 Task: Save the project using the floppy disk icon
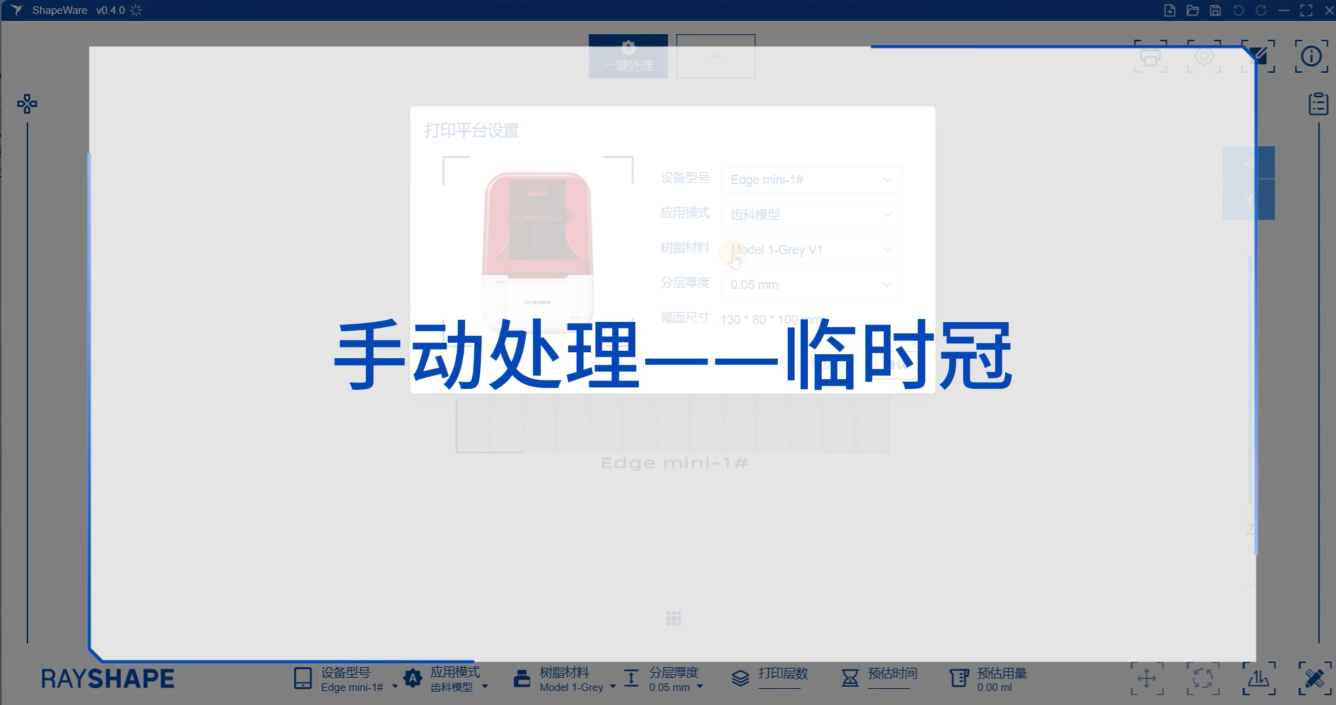click(x=1215, y=10)
